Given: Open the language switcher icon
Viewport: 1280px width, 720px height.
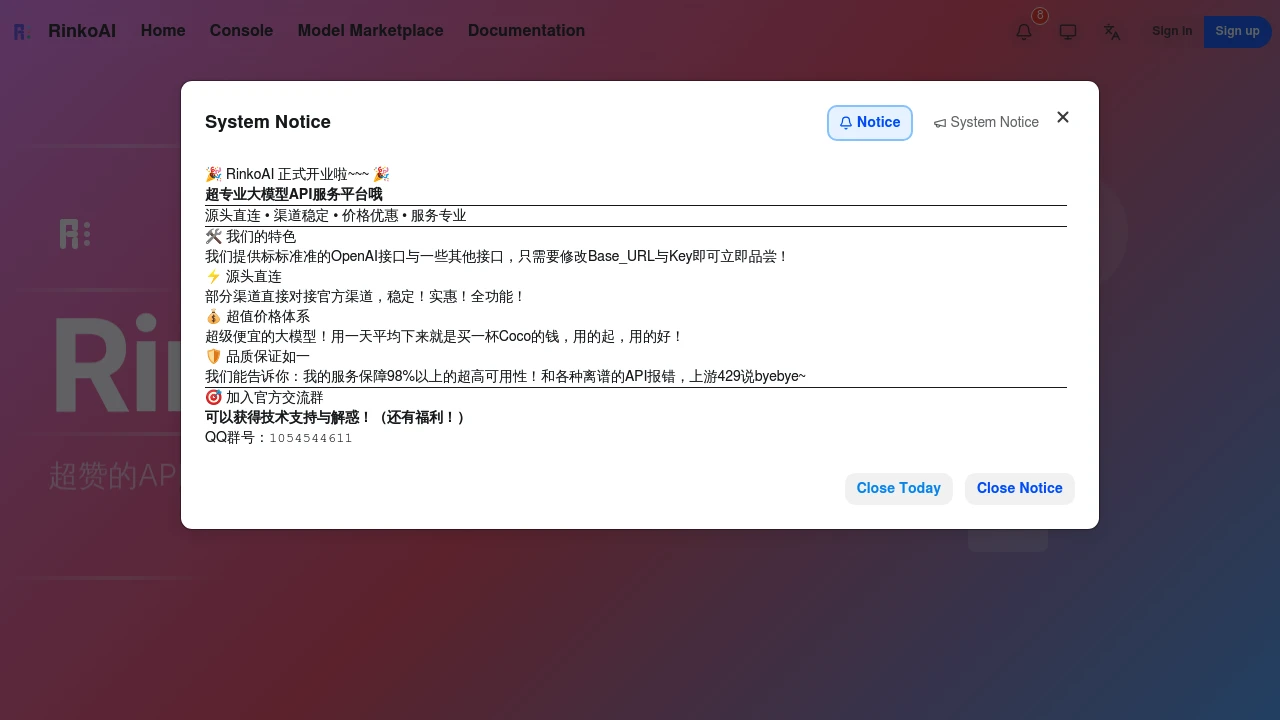Looking at the screenshot, I should 1112,32.
